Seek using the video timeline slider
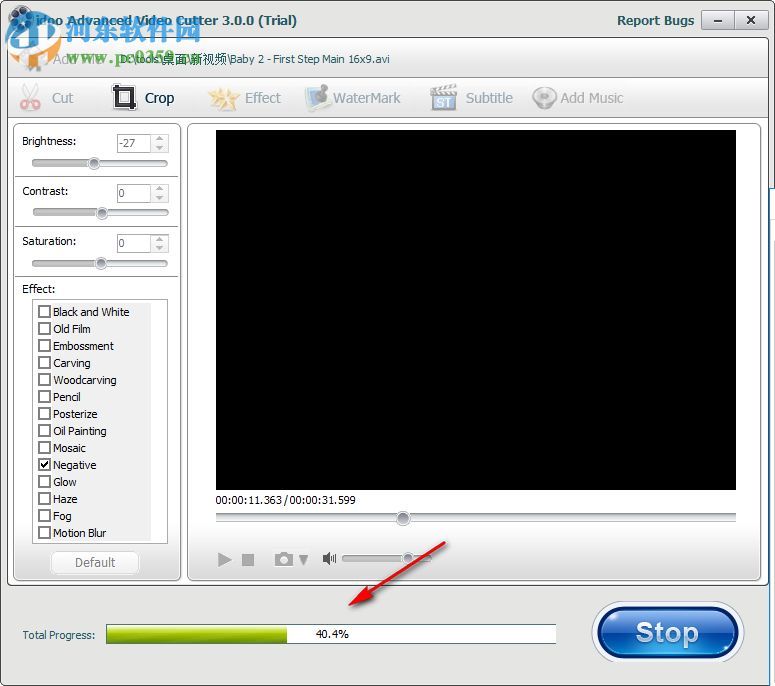This screenshot has height=686, width=775. click(403, 518)
